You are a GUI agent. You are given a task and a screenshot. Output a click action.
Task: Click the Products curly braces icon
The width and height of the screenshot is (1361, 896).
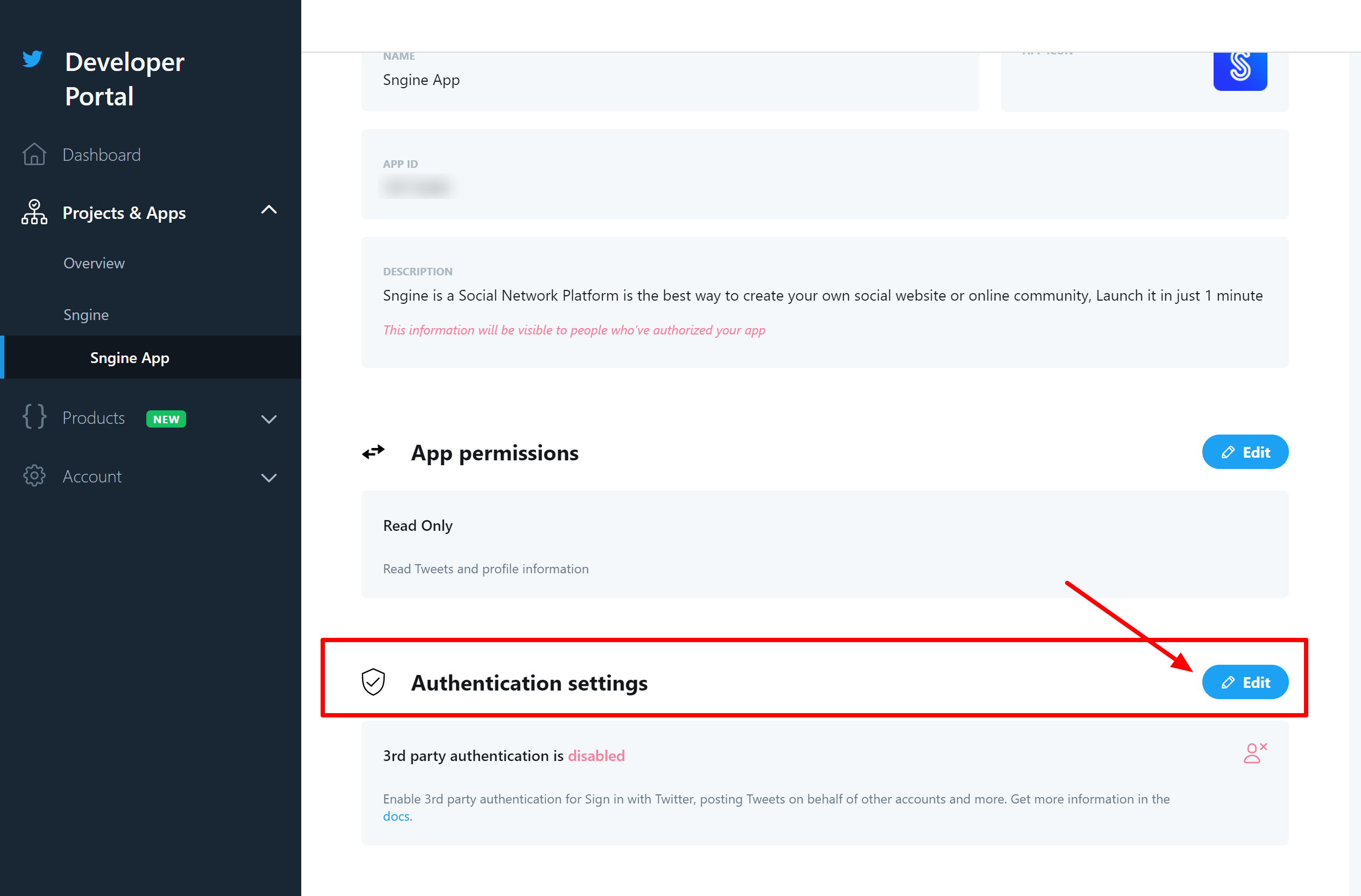point(34,417)
